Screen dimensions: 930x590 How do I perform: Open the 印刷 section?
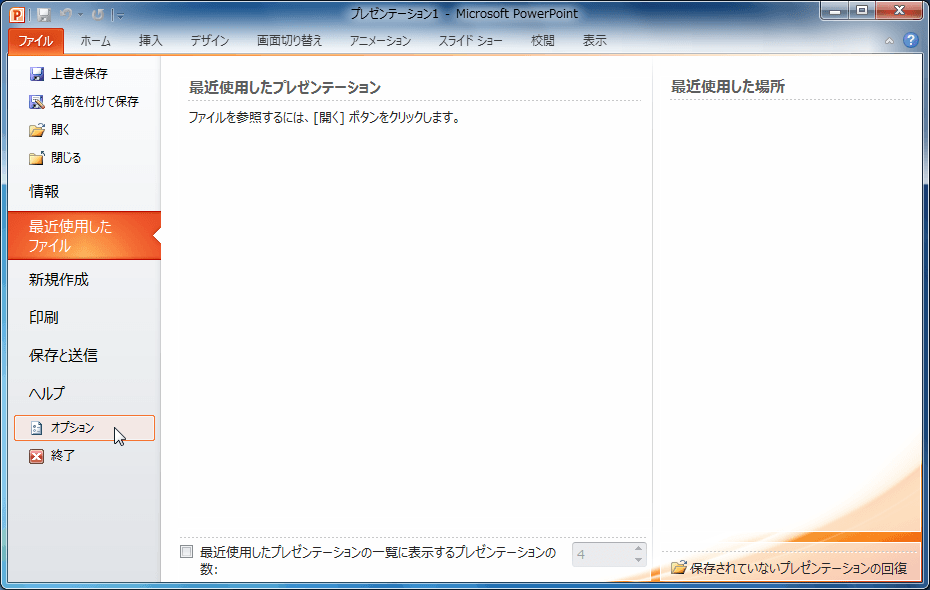point(84,317)
